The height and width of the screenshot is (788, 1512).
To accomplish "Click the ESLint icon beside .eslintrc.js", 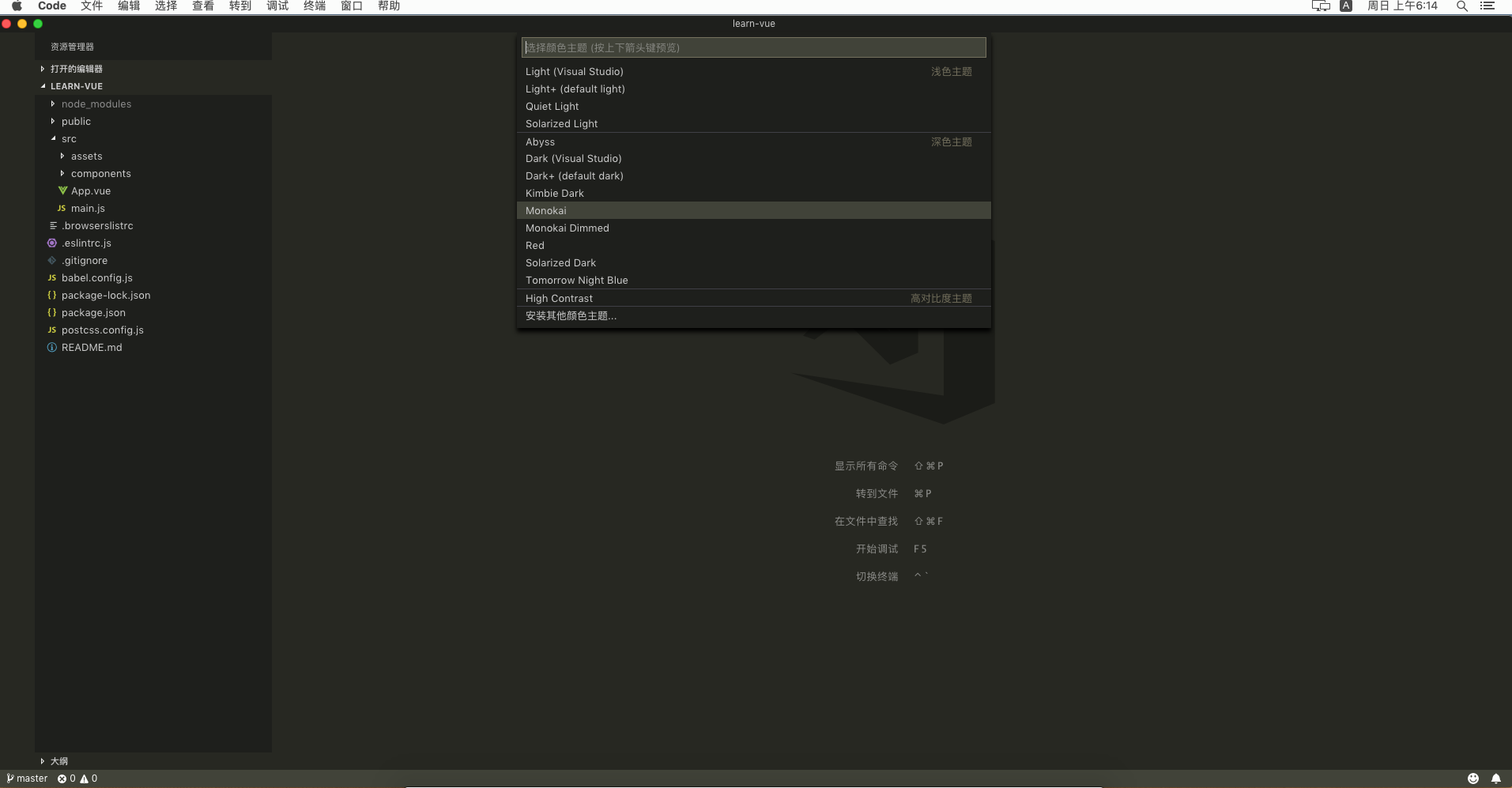I will [51, 243].
